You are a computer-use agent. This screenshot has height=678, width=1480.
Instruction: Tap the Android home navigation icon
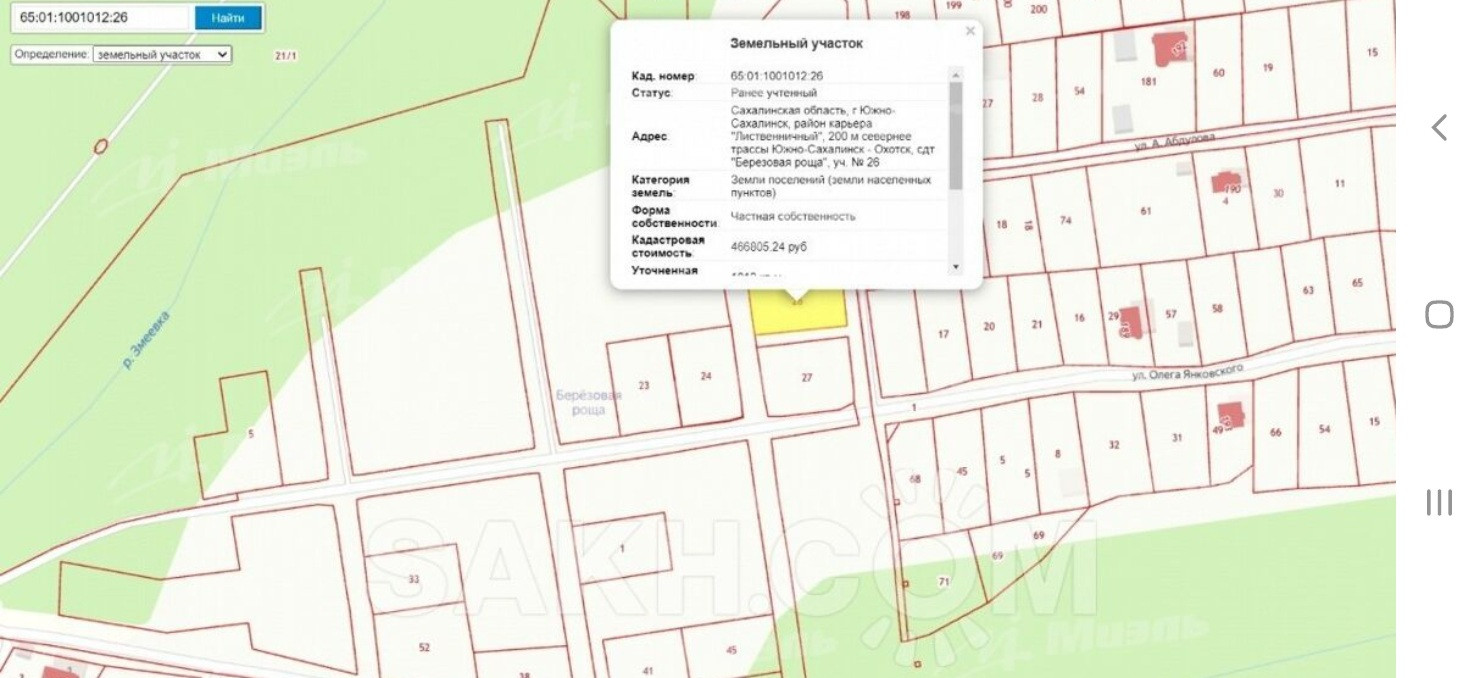1439,315
